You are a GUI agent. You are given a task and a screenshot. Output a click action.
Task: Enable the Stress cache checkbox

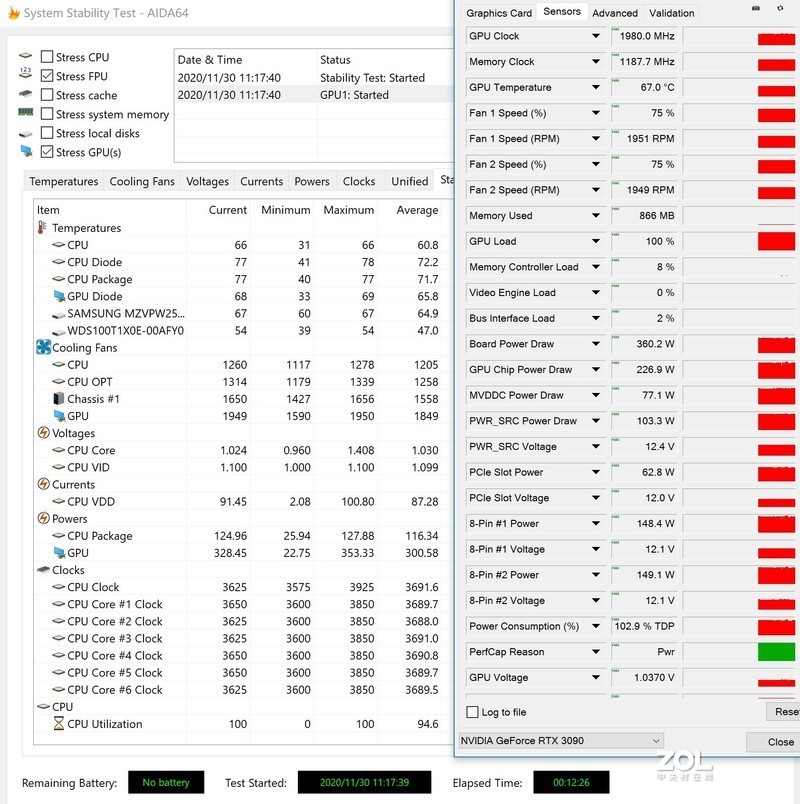(47, 94)
